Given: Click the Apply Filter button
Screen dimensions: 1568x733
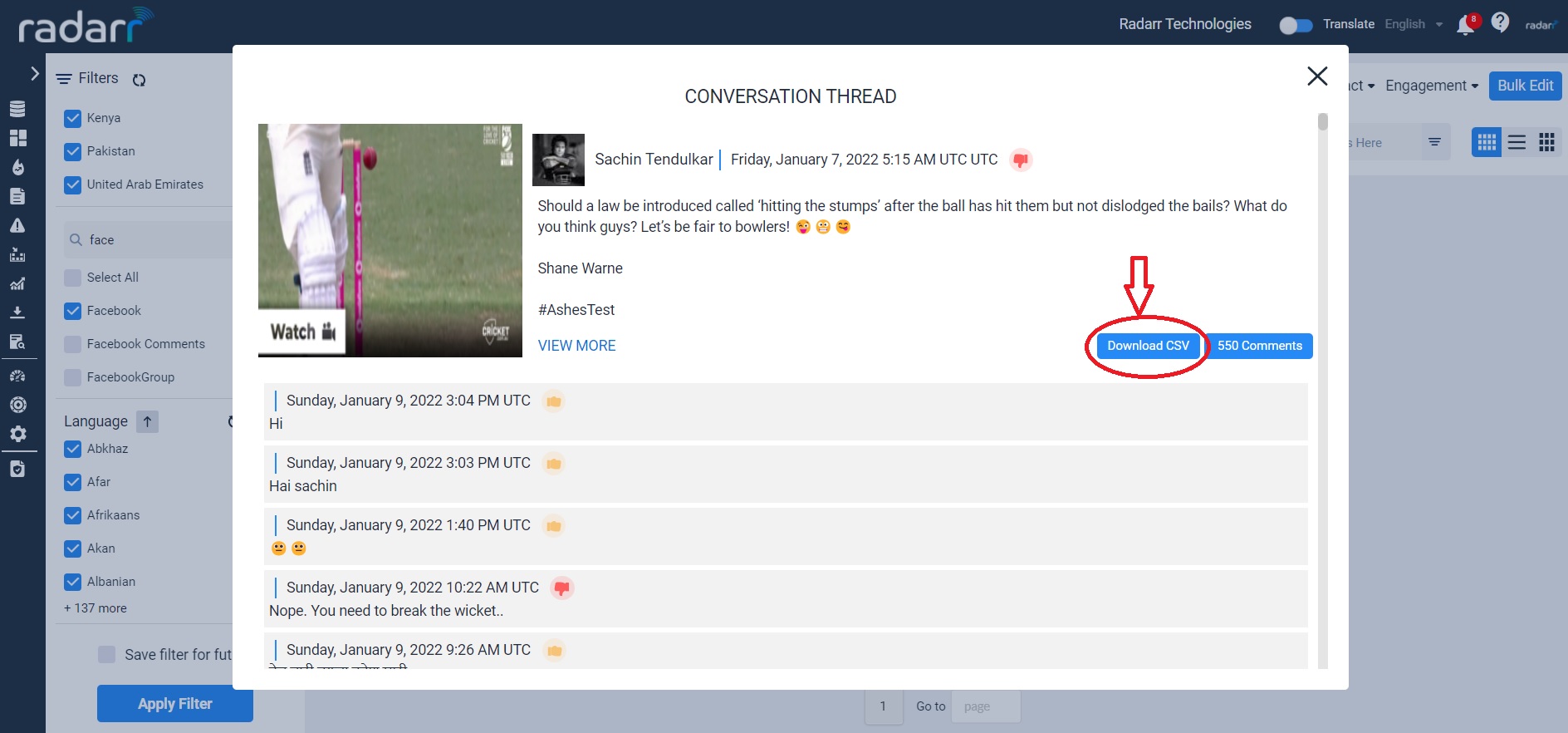Looking at the screenshot, I should (x=175, y=704).
